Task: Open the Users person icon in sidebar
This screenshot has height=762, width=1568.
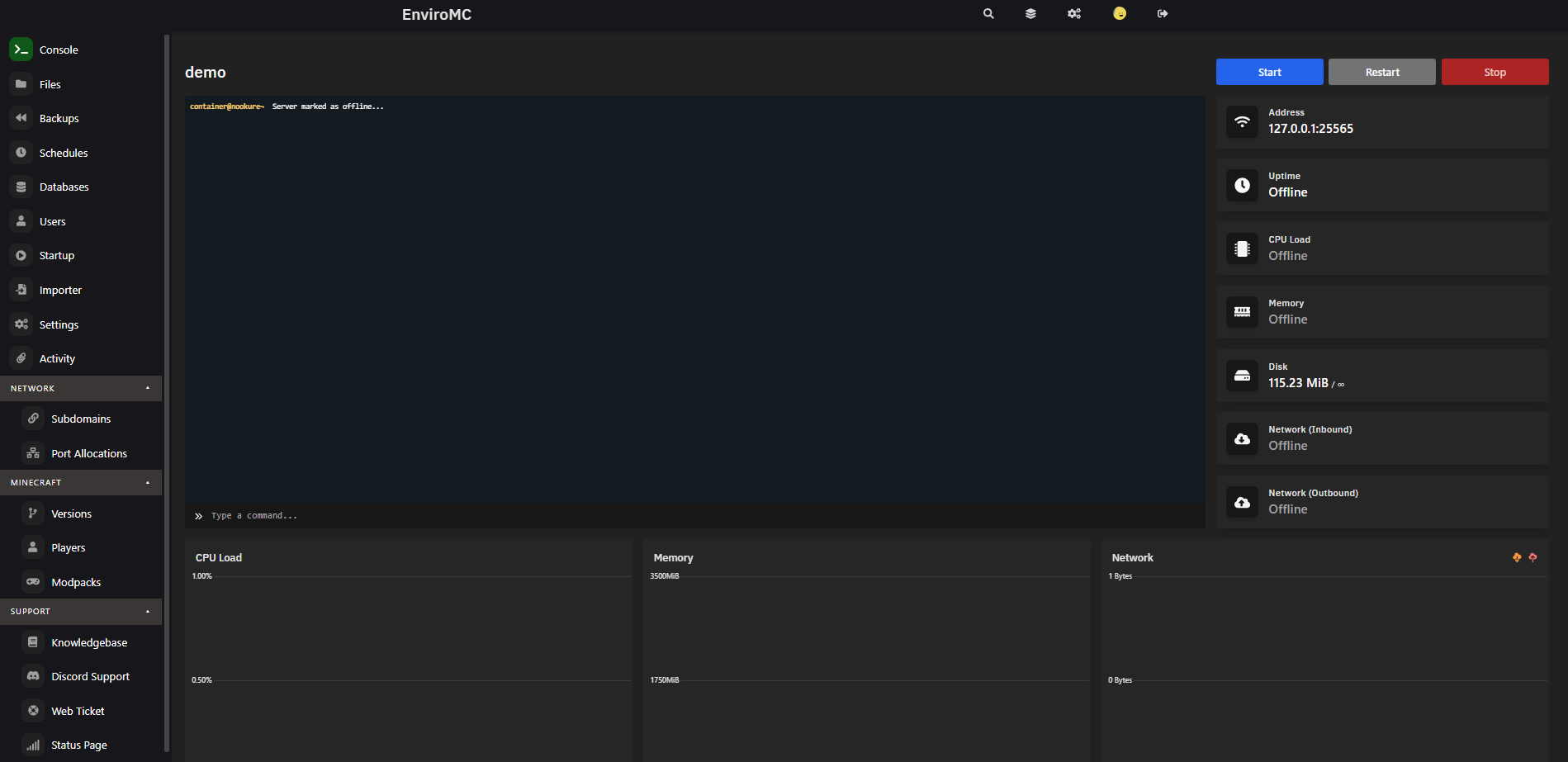Action: (21, 221)
